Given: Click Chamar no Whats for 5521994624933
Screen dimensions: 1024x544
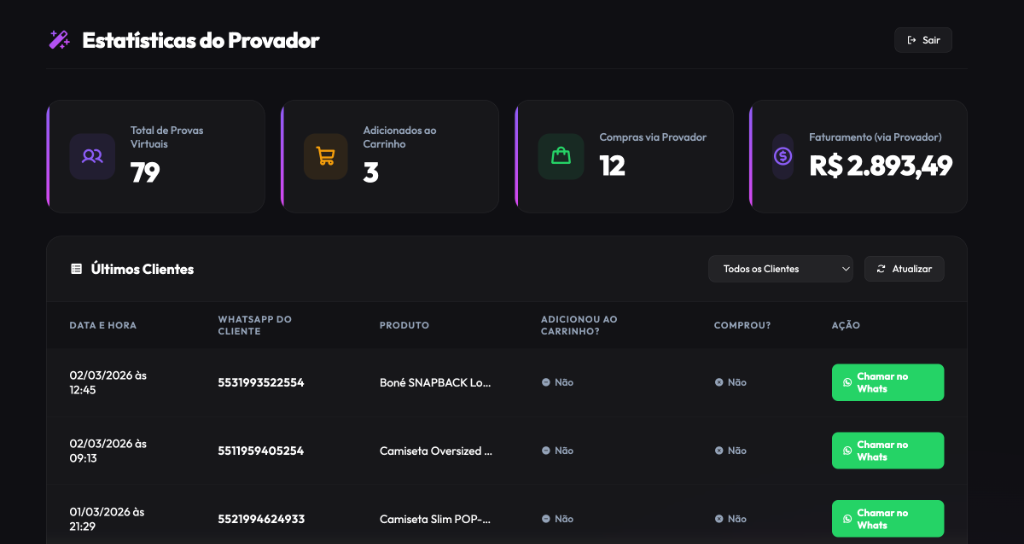Looking at the screenshot, I should [887, 518].
